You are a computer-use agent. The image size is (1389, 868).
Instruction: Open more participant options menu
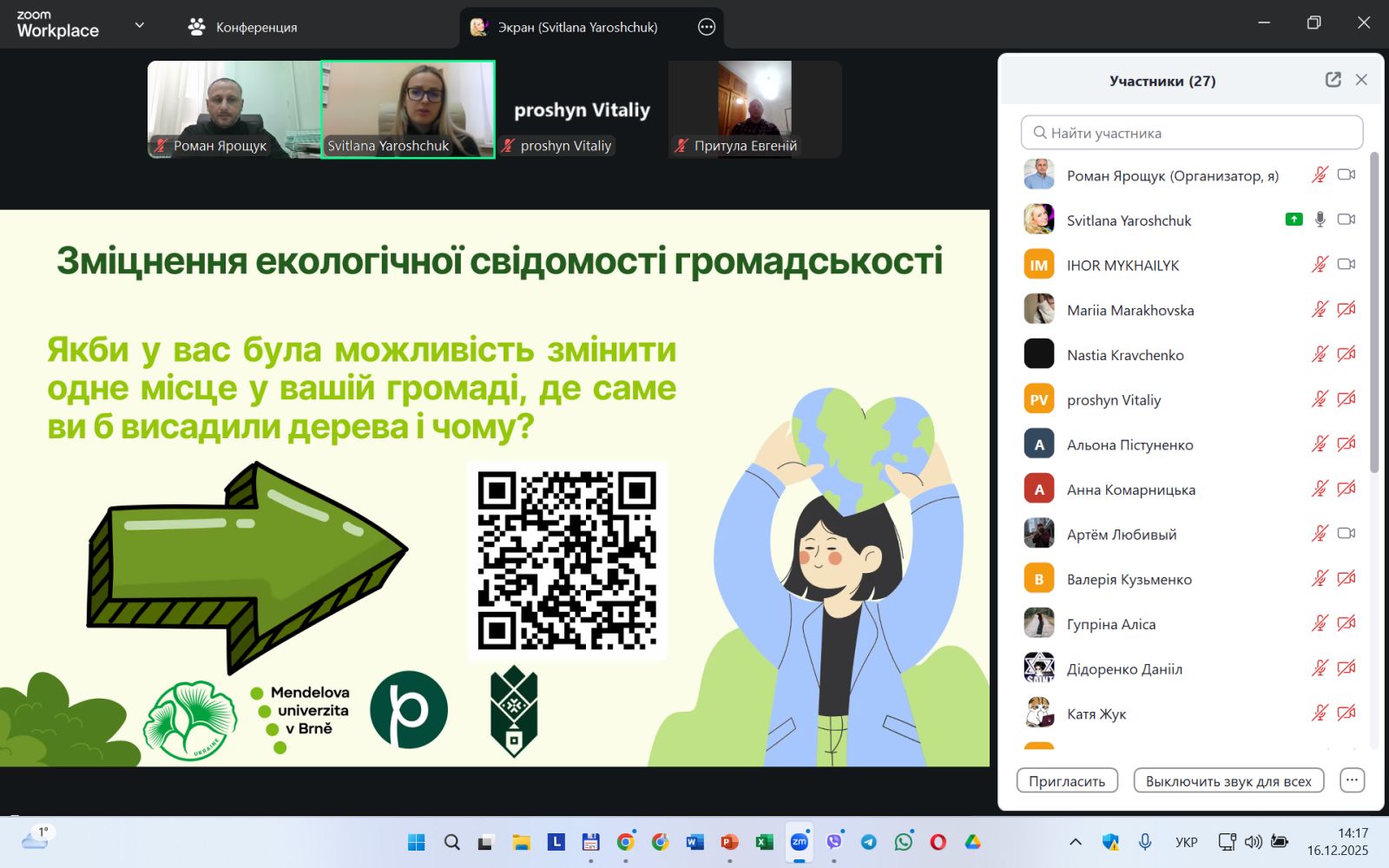pos(1352,780)
